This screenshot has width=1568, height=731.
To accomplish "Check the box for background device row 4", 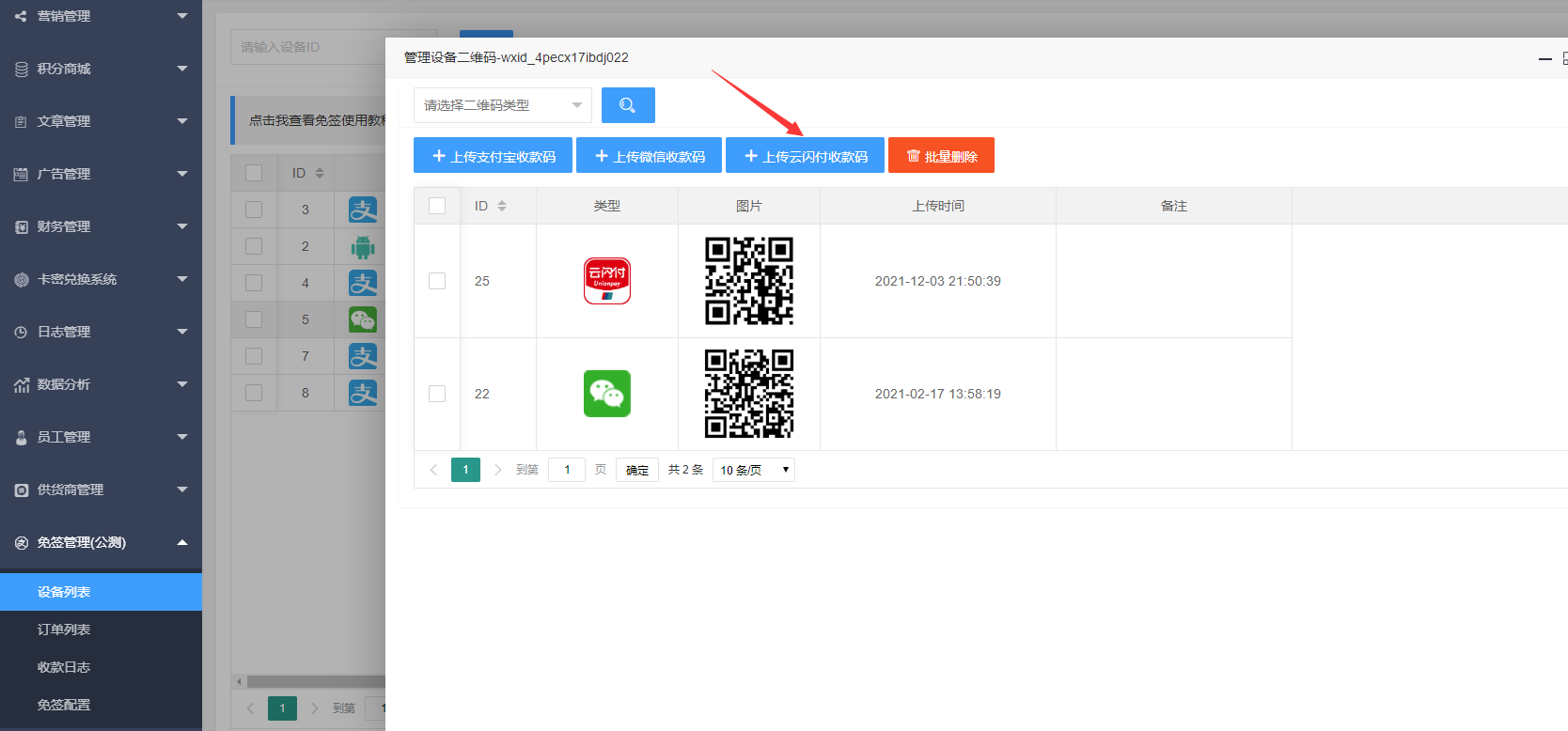I will [x=254, y=283].
